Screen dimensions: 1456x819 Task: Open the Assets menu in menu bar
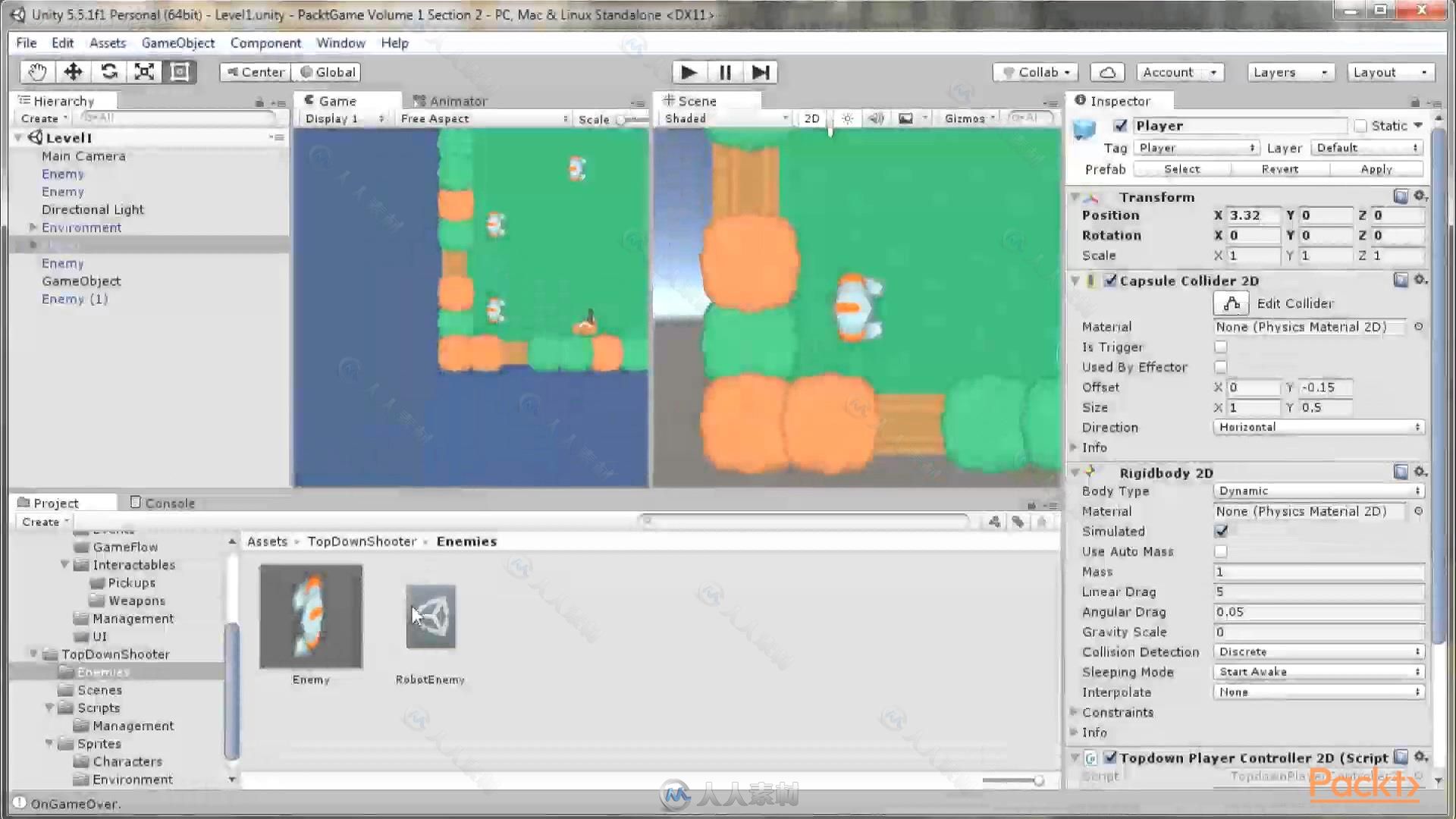coord(108,42)
